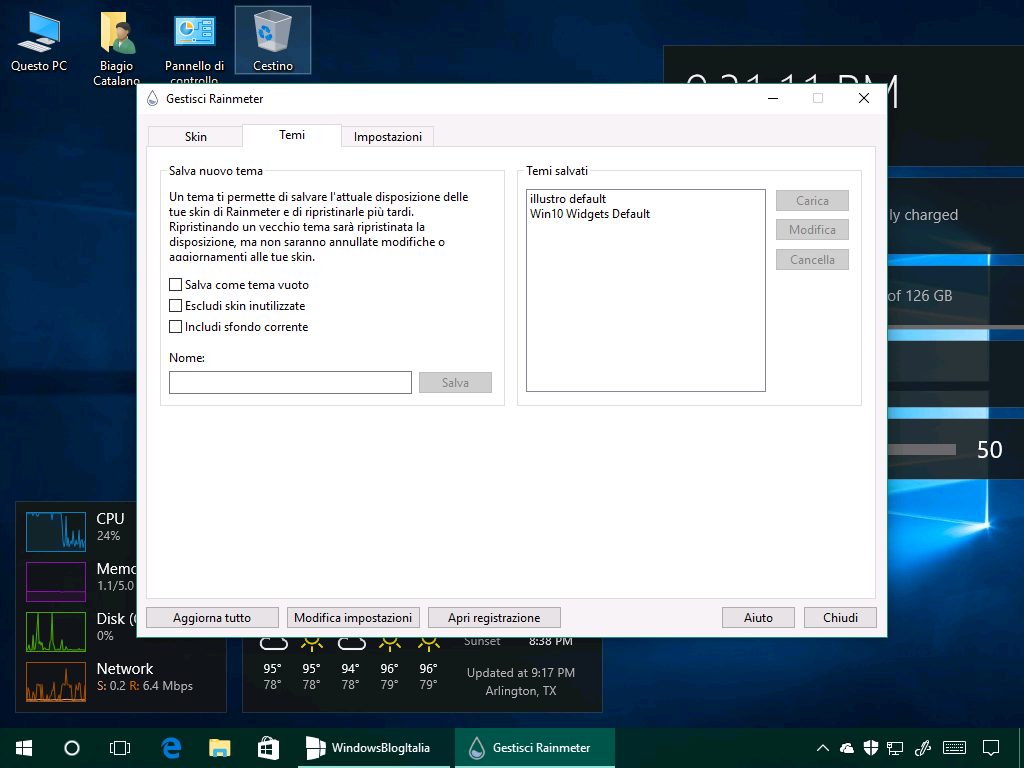The height and width of the screenshot is (768, 1024).
Task: Open Biagio Catalano user folder icon
Action: pos(116,48)
